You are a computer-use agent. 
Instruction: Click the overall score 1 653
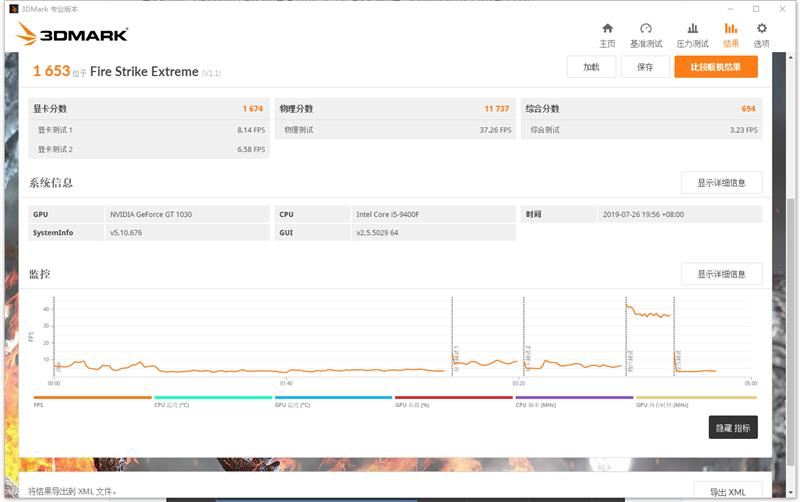[51, 71]
